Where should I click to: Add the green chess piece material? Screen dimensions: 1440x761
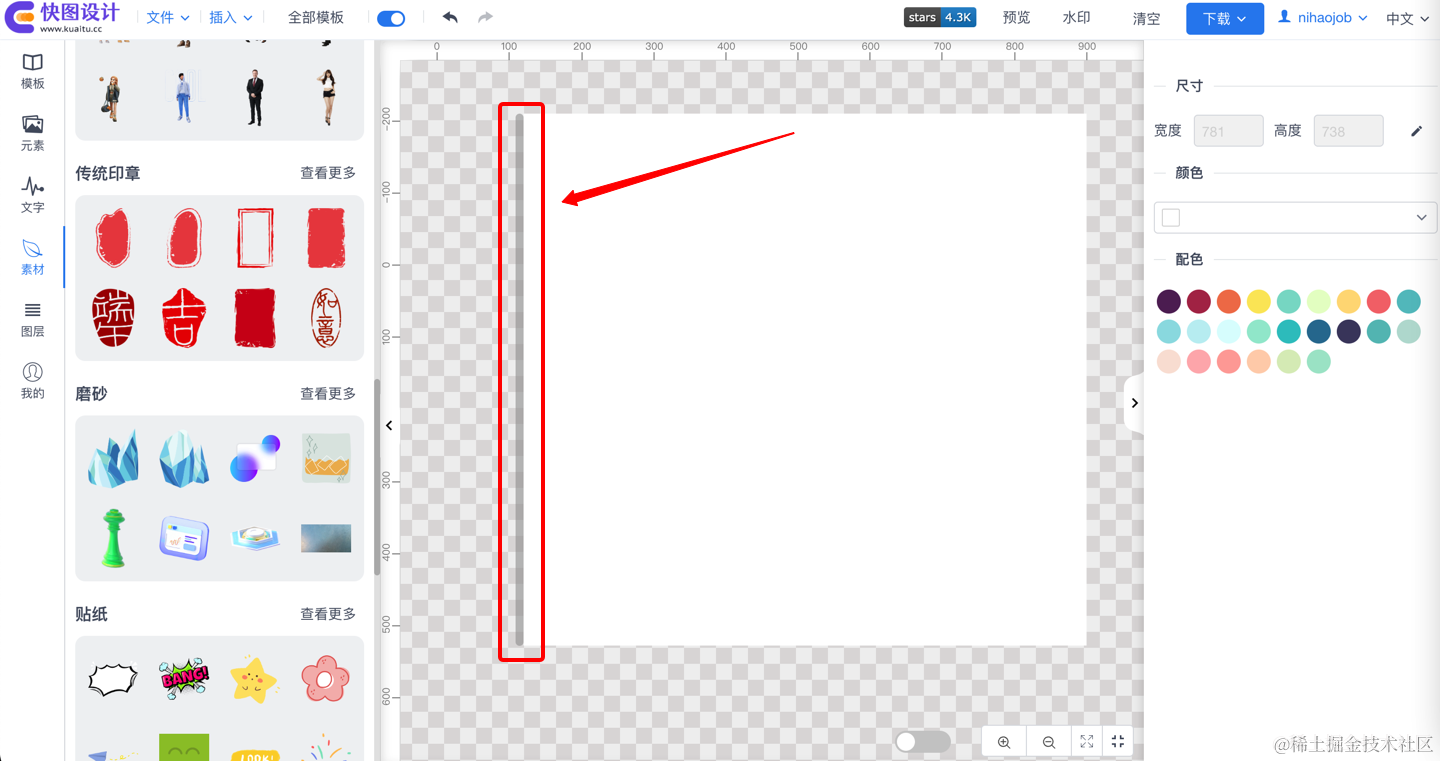pyautogui.click(x=113, y=538)
